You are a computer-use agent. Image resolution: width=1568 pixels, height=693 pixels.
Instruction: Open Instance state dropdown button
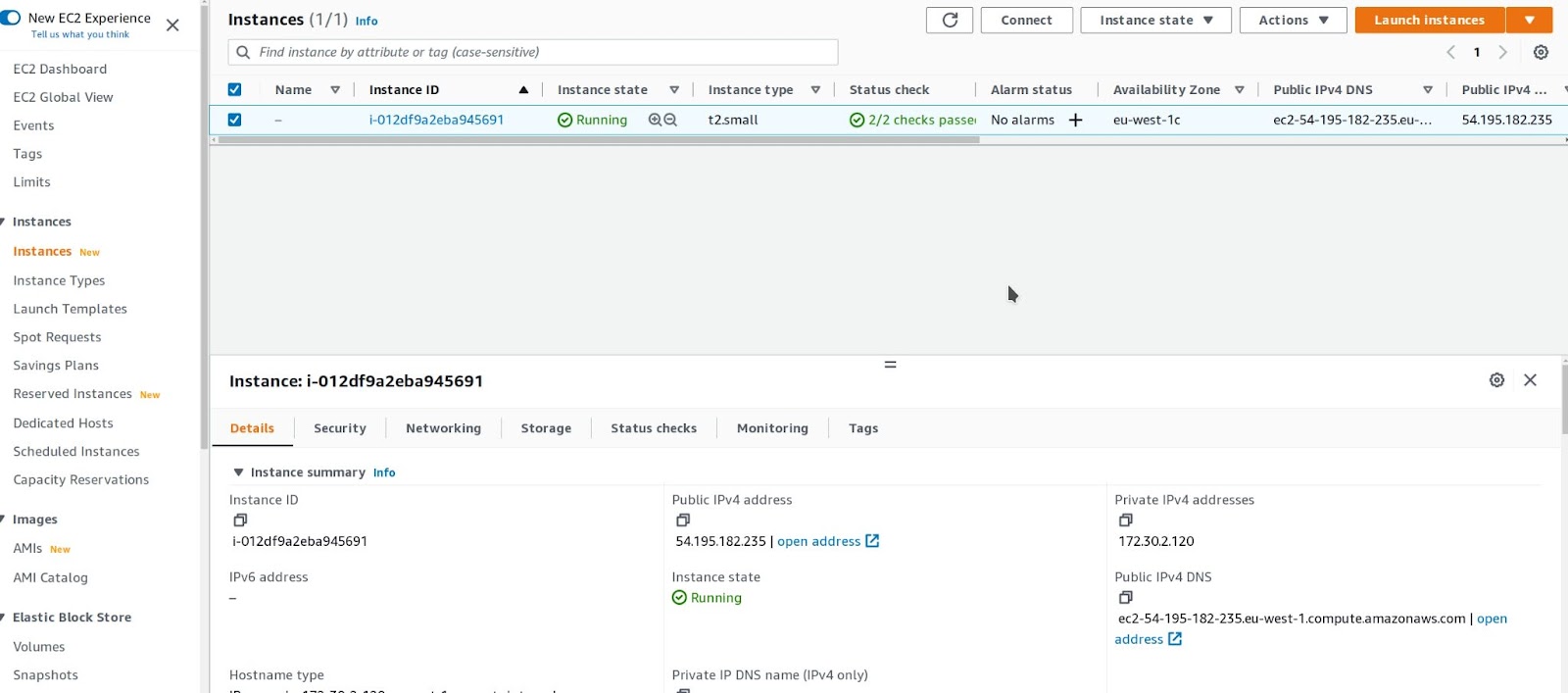[x=1155, y=20]
